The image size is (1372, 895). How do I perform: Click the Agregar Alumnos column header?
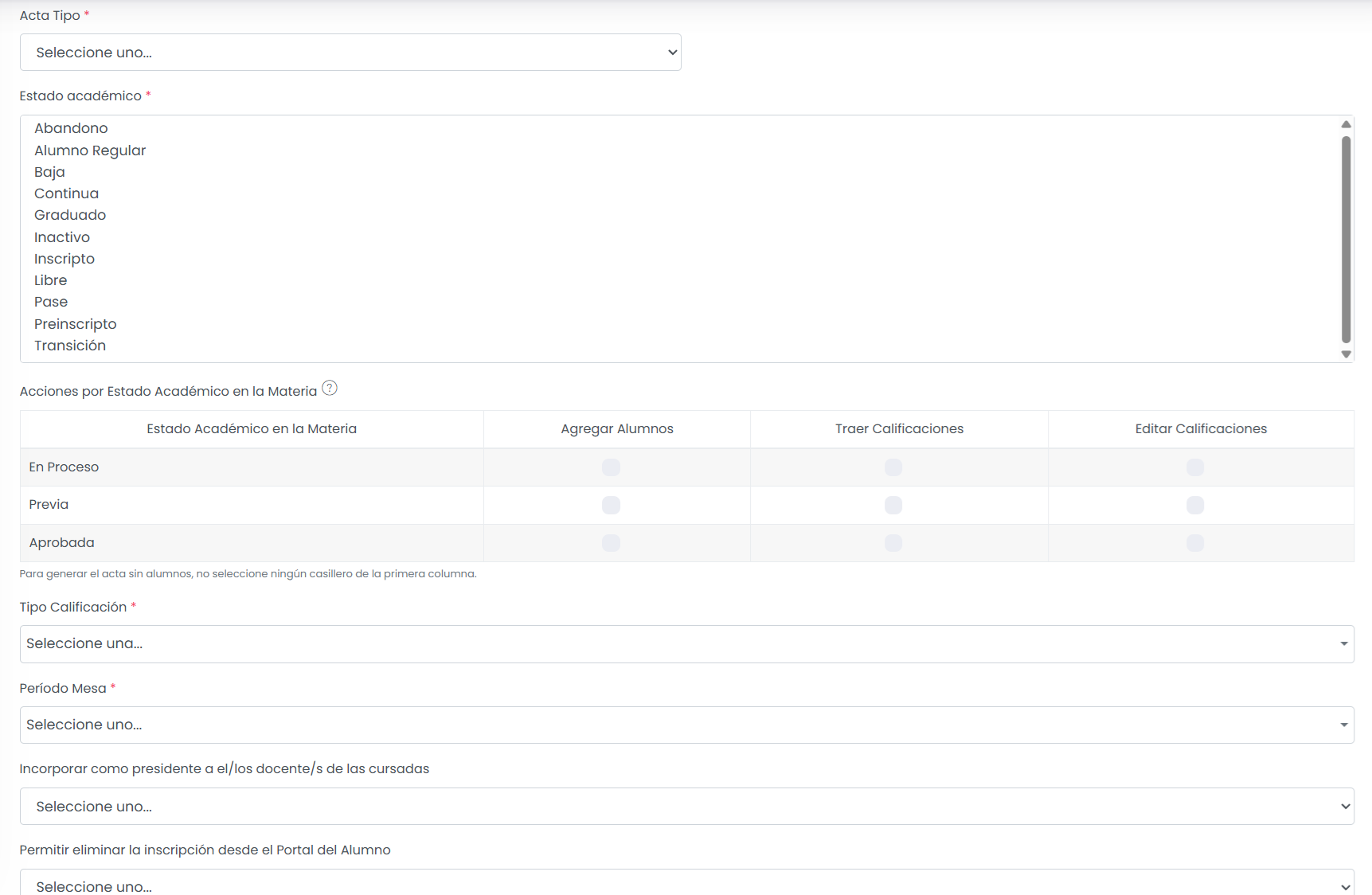[x=617, y=429]
